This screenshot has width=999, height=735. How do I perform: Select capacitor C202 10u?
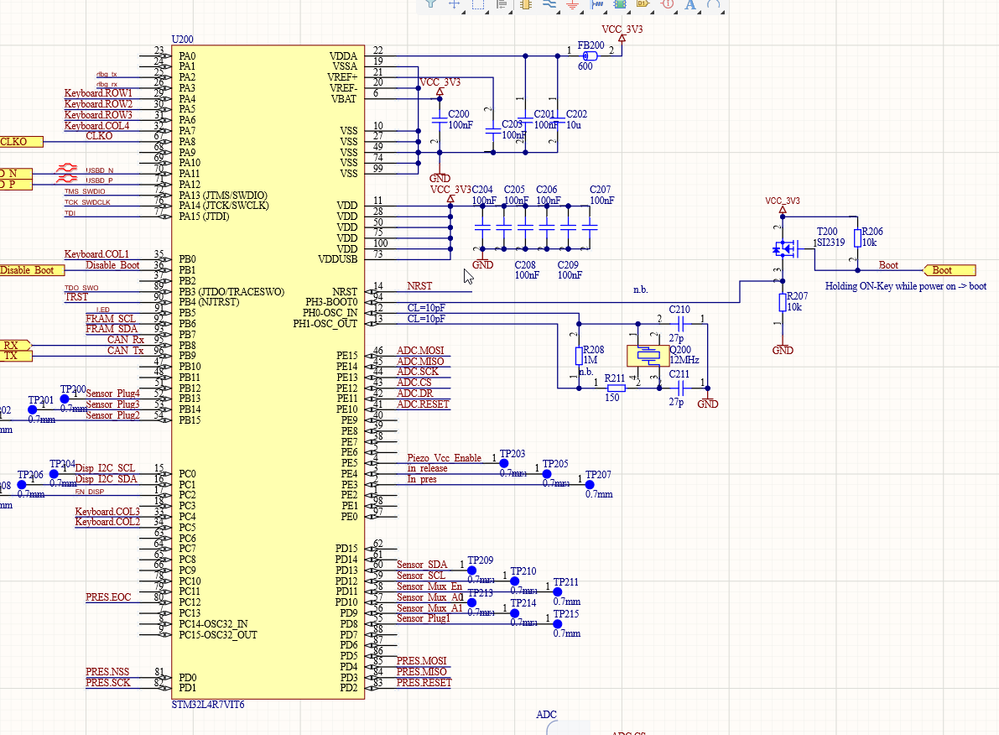557,120
